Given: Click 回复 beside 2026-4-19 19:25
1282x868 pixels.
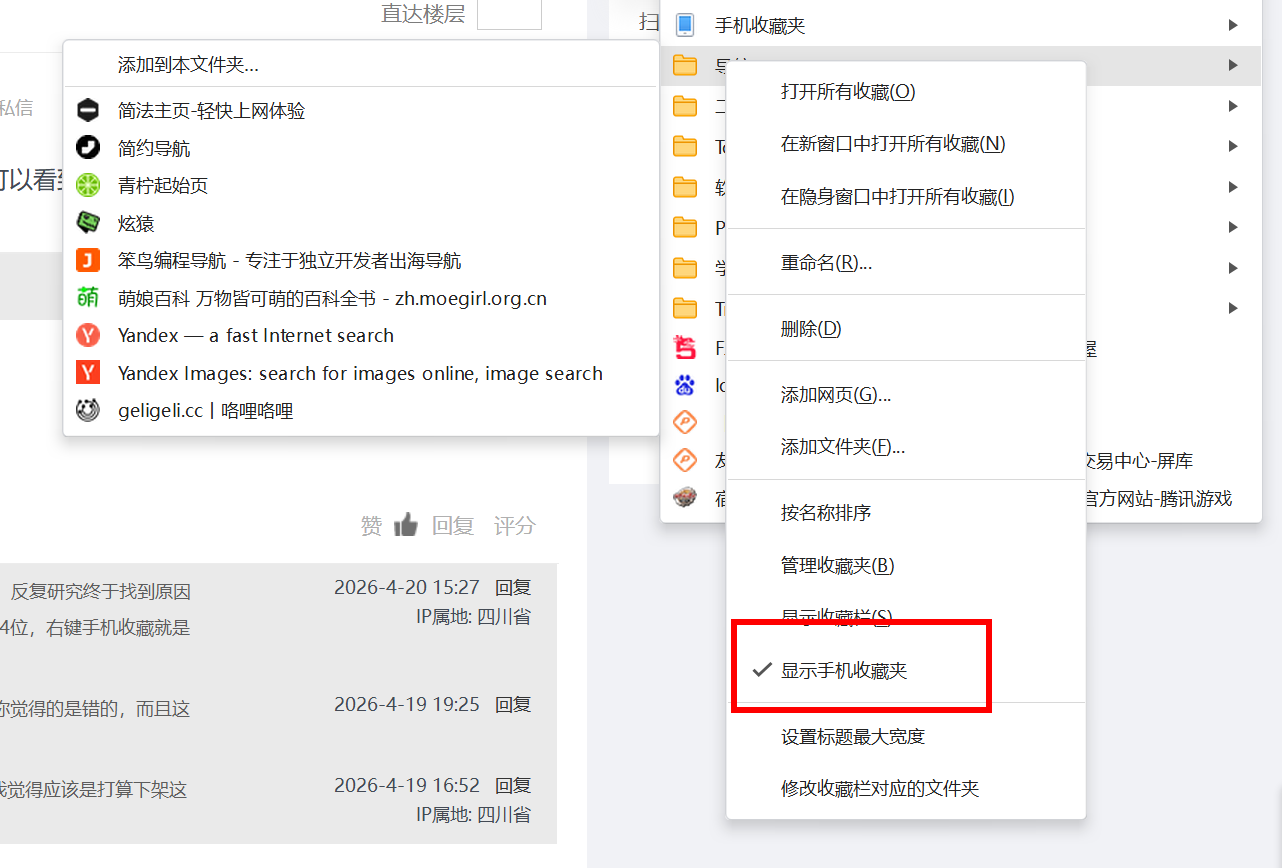Looking at the screenshot, I should [513, 705].
